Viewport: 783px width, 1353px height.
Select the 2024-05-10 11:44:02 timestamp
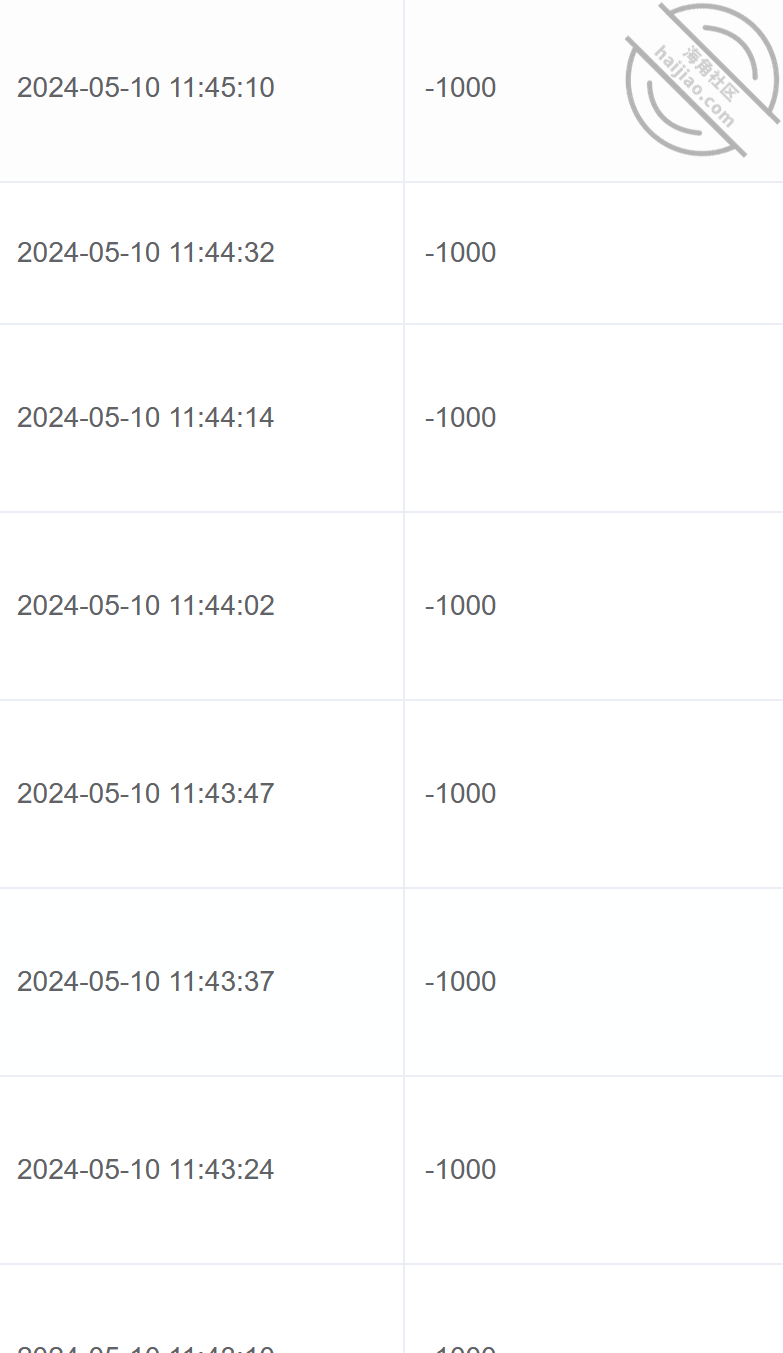click(x=145, y=605)
